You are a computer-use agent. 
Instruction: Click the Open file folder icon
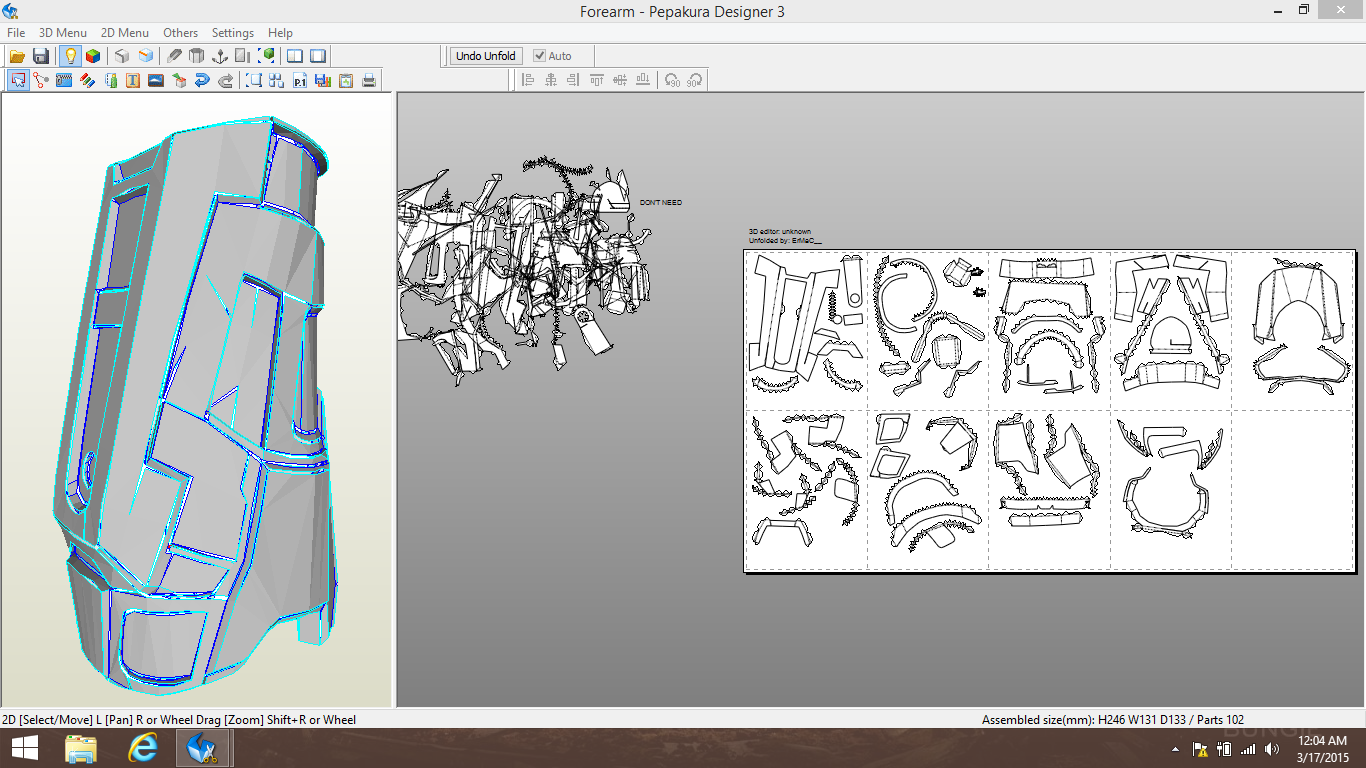[17, 56]
